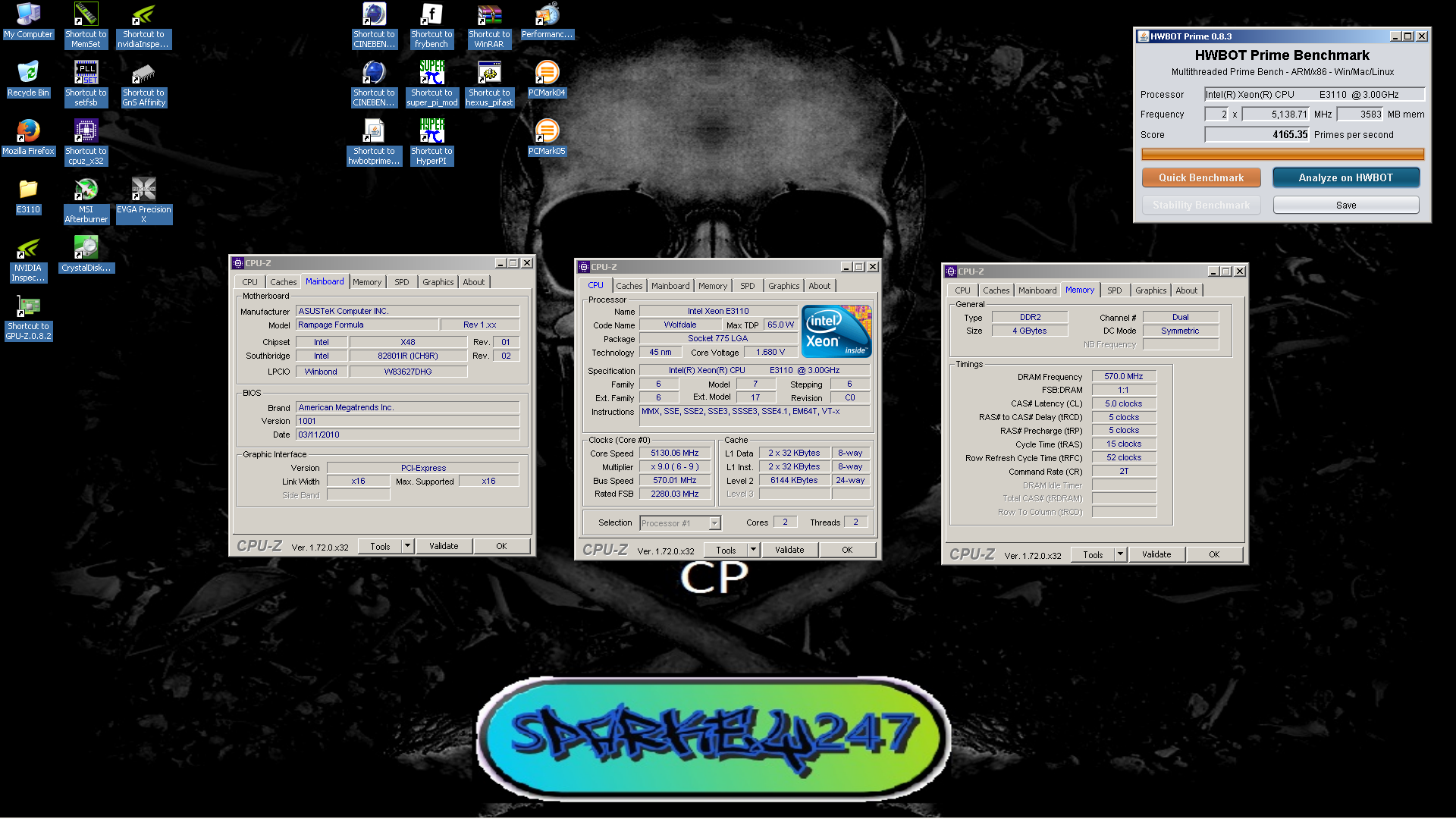The height and width of the screenshot is (819, 1456).
Task: Select About tab in Mainboard CPU-Z window
Action: pyautogui.click(x=473, y=282)
